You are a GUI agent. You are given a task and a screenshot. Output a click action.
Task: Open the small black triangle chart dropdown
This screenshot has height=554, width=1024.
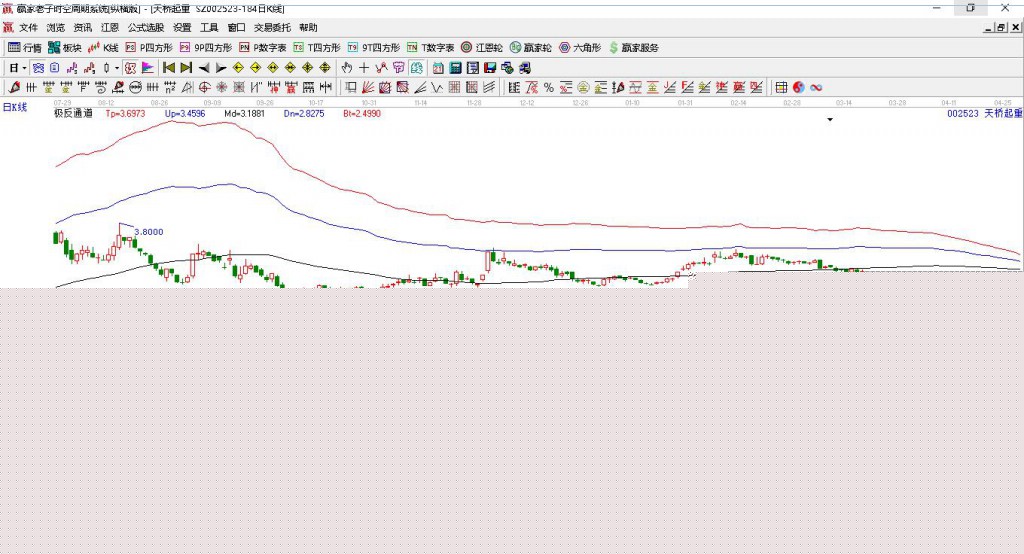[829, 120]
